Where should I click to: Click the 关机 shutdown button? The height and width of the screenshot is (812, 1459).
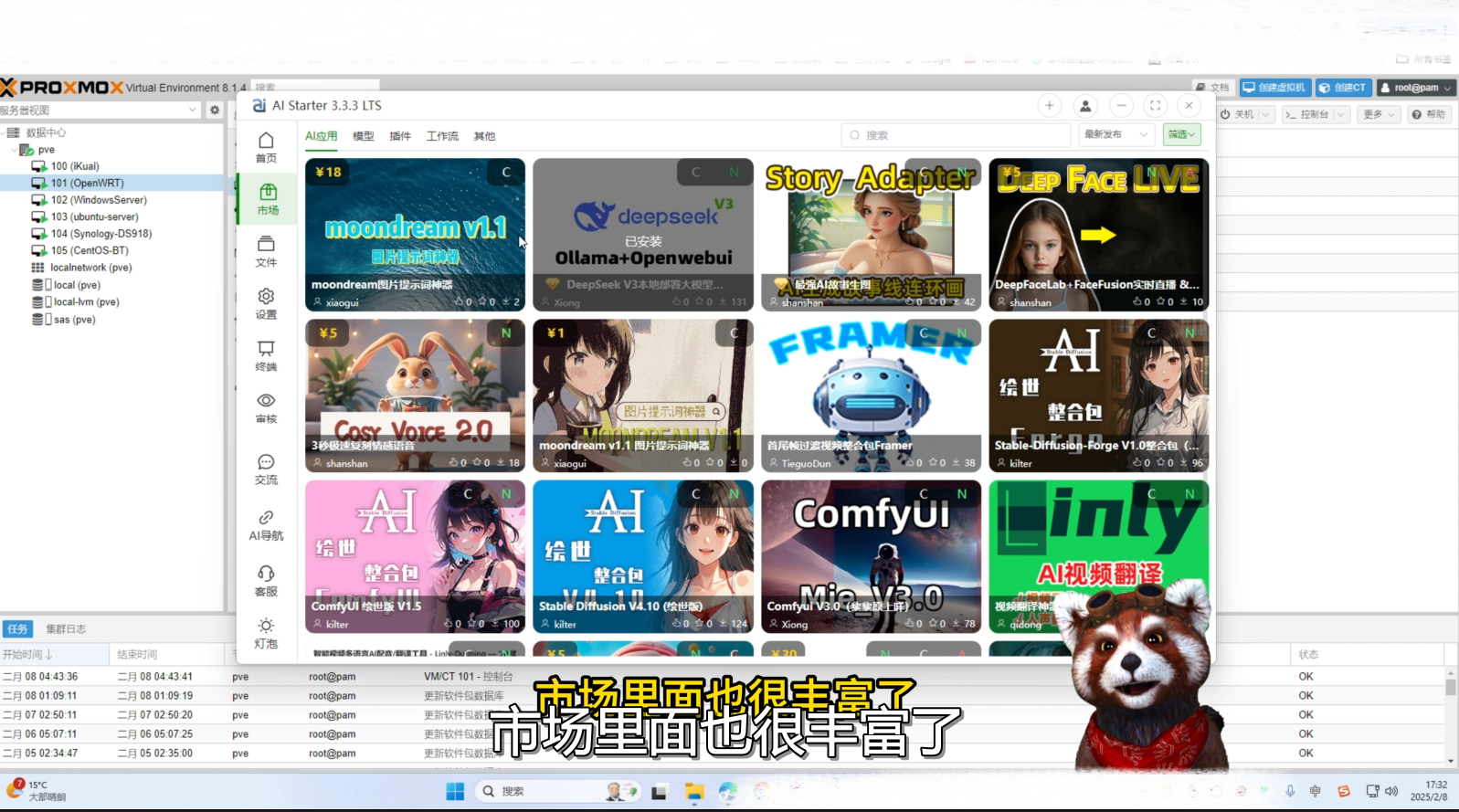1239,114
